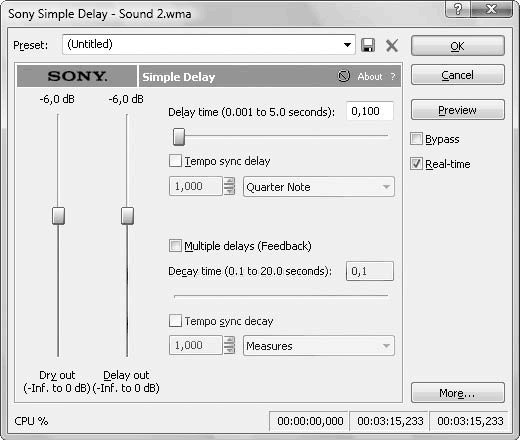This screenshot has width=520, height=440.
Task: Open the Preset dropdown list
Action: (347, 45)
